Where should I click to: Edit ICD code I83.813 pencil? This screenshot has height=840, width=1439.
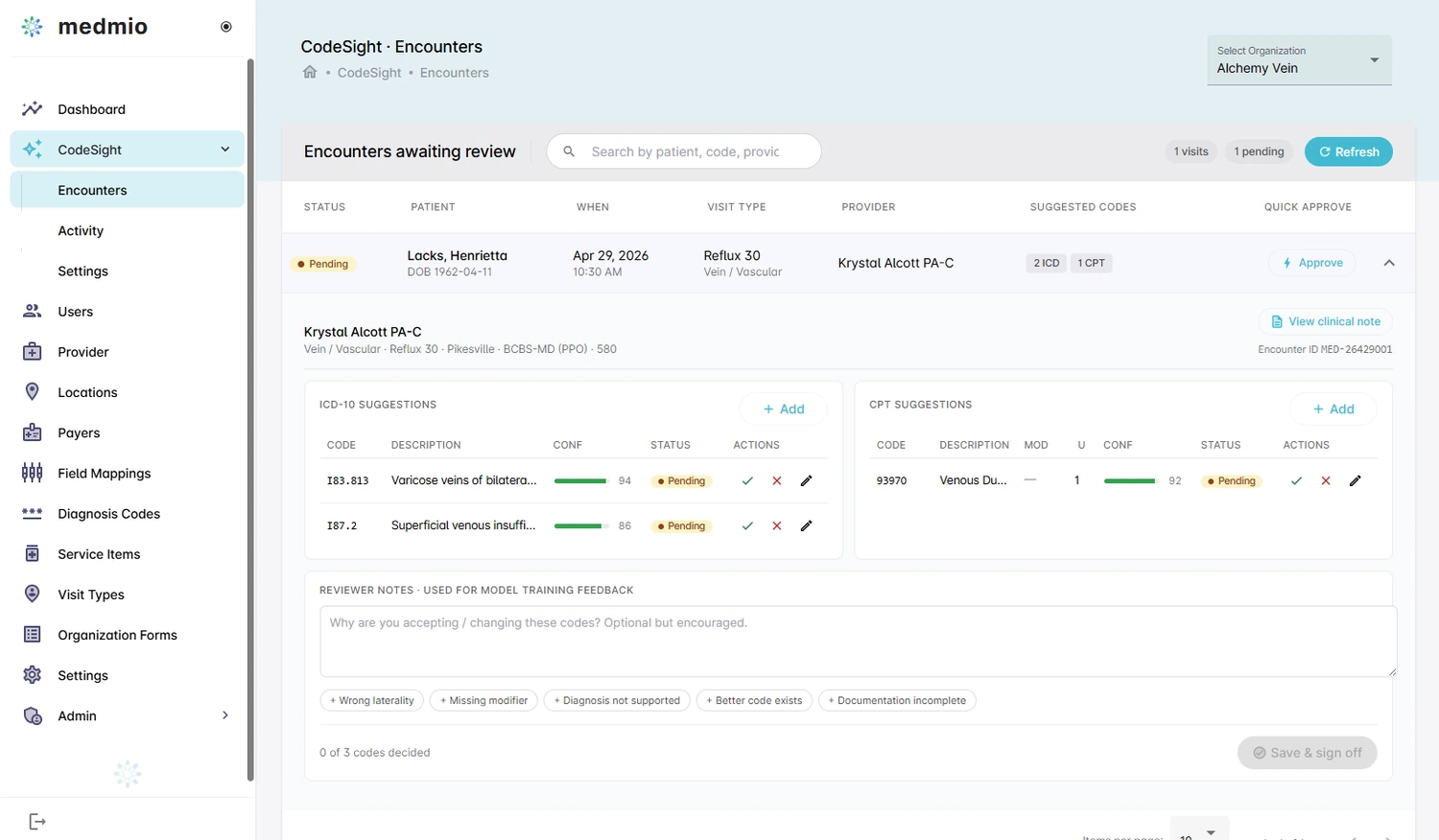coord(807,480)
